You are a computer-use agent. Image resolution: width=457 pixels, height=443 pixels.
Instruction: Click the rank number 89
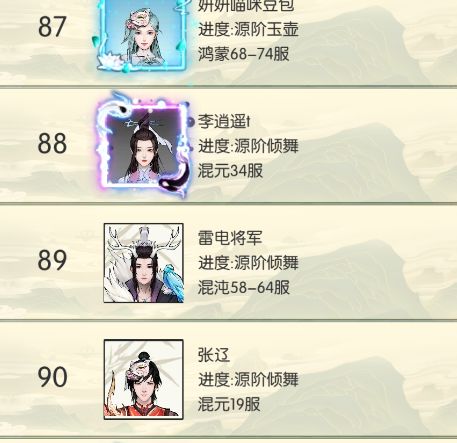(52, 260)
